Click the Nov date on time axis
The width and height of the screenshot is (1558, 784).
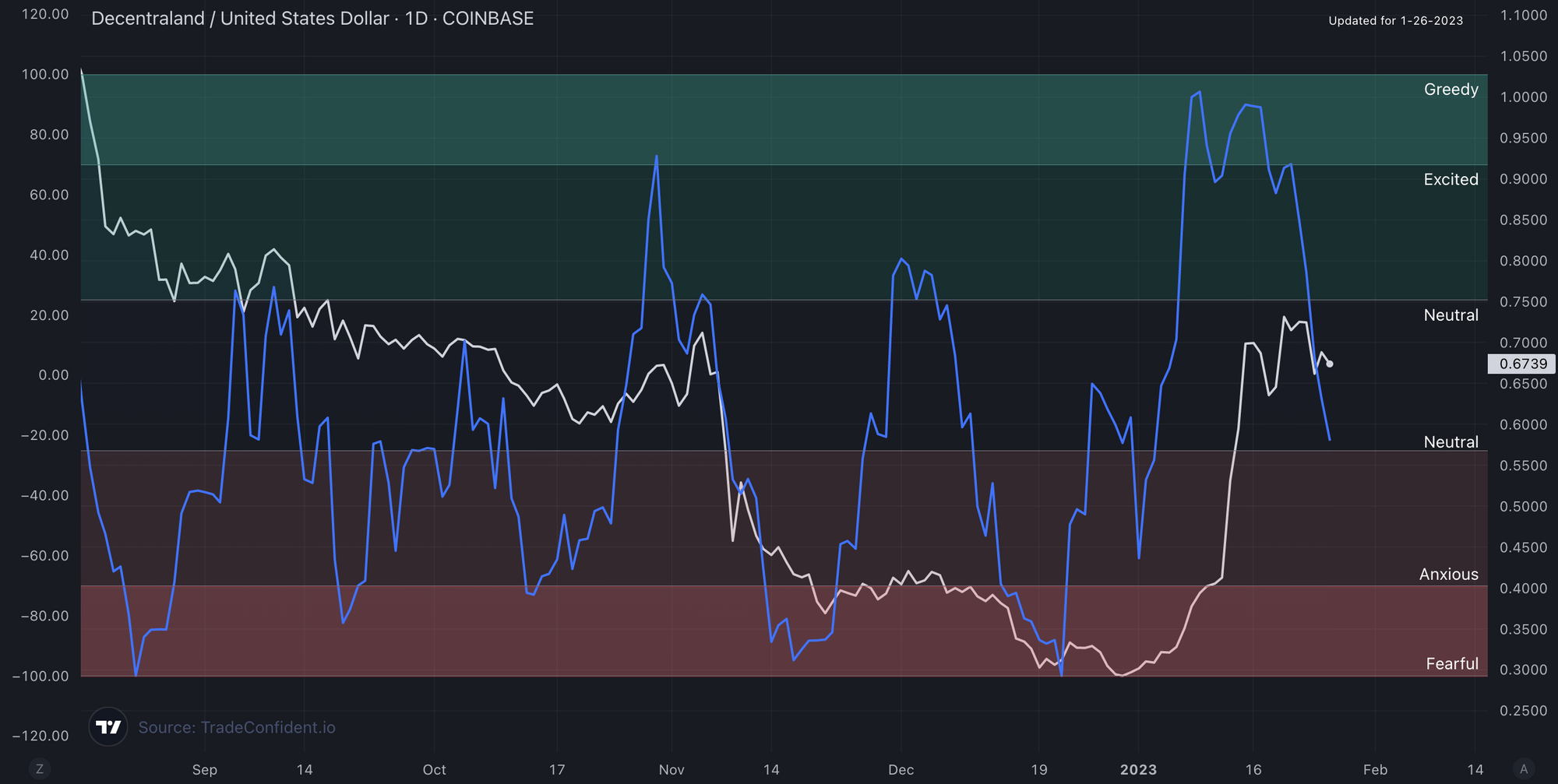pos(671,769)
